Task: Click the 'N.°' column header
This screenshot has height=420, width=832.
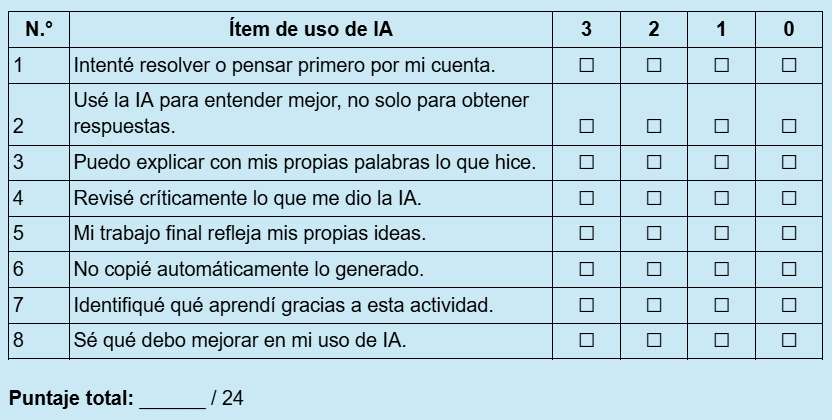Action: [39, 30]
